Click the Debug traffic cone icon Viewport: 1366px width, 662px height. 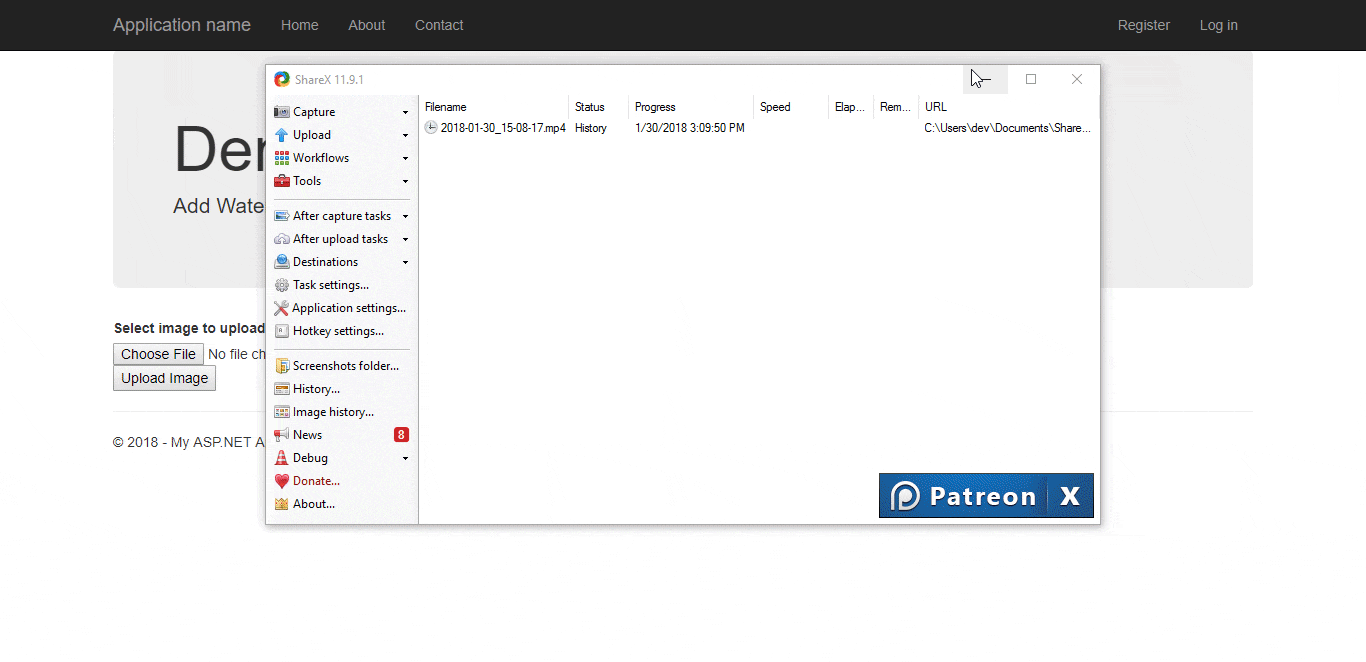point(282,458)
